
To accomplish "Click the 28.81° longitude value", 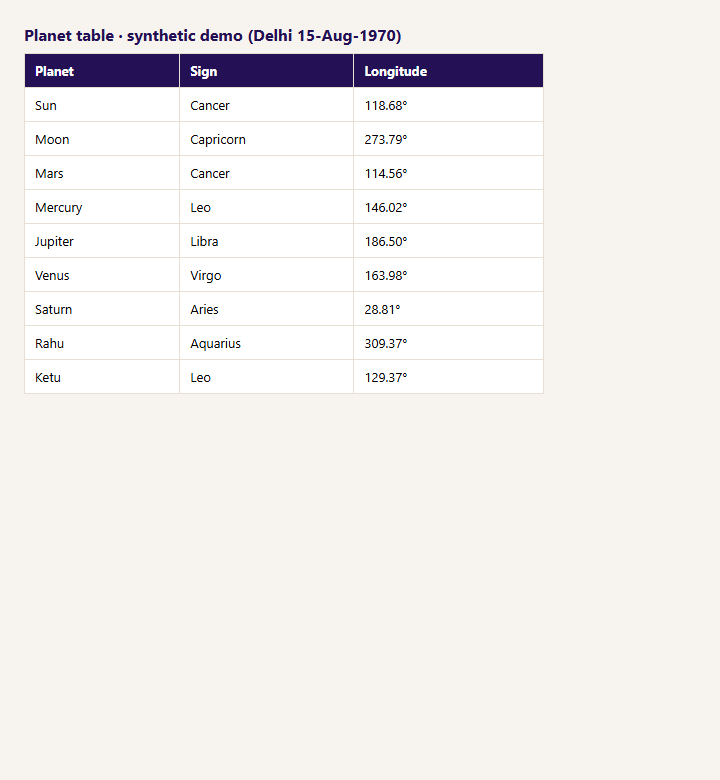I will pos(382,309).
